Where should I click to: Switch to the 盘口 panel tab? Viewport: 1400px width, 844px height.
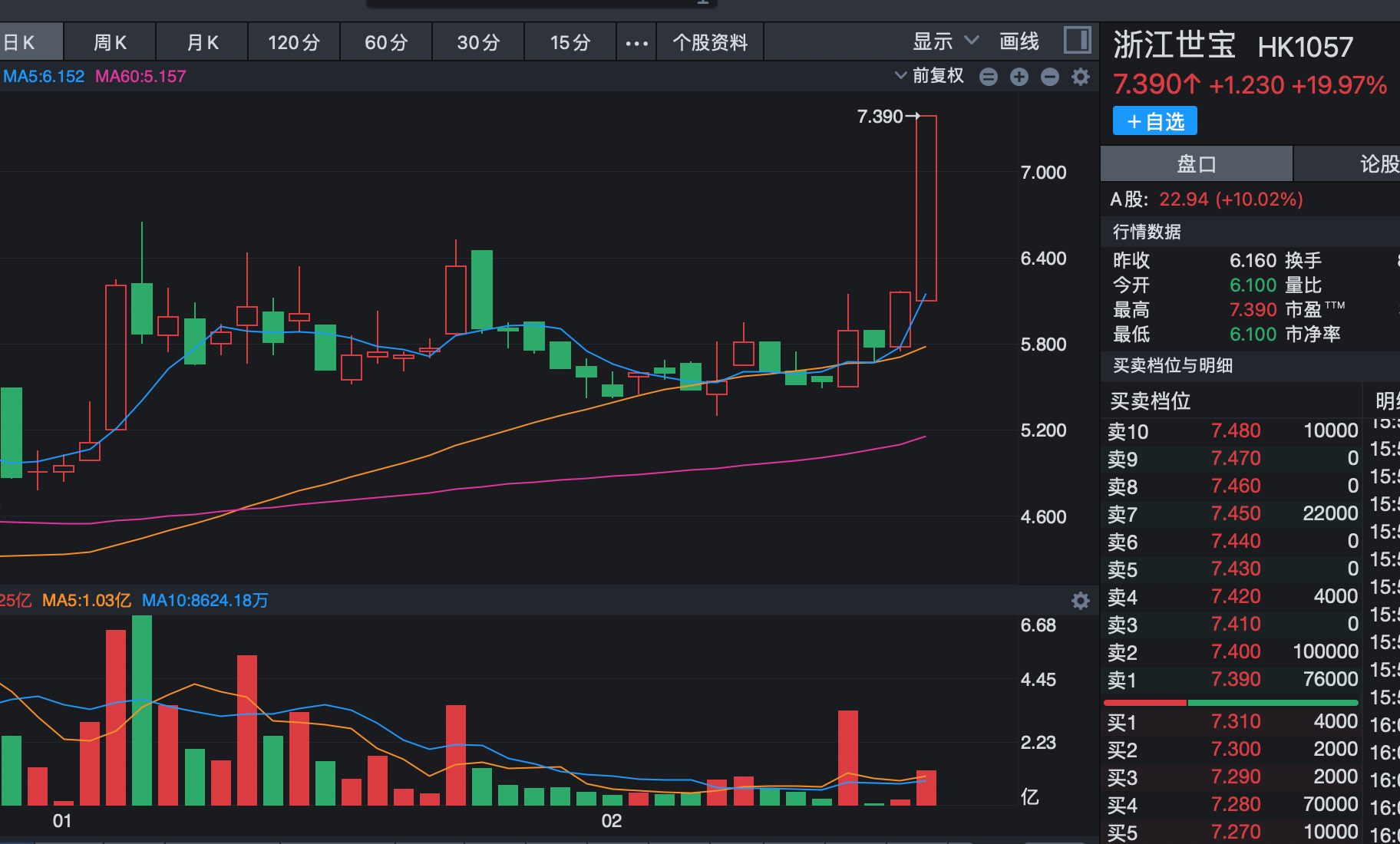(x=1196, y=164)
